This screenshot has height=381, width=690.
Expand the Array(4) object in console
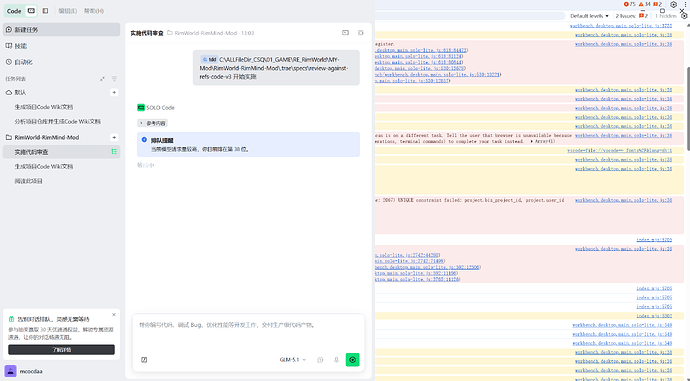tap(543, 142)
